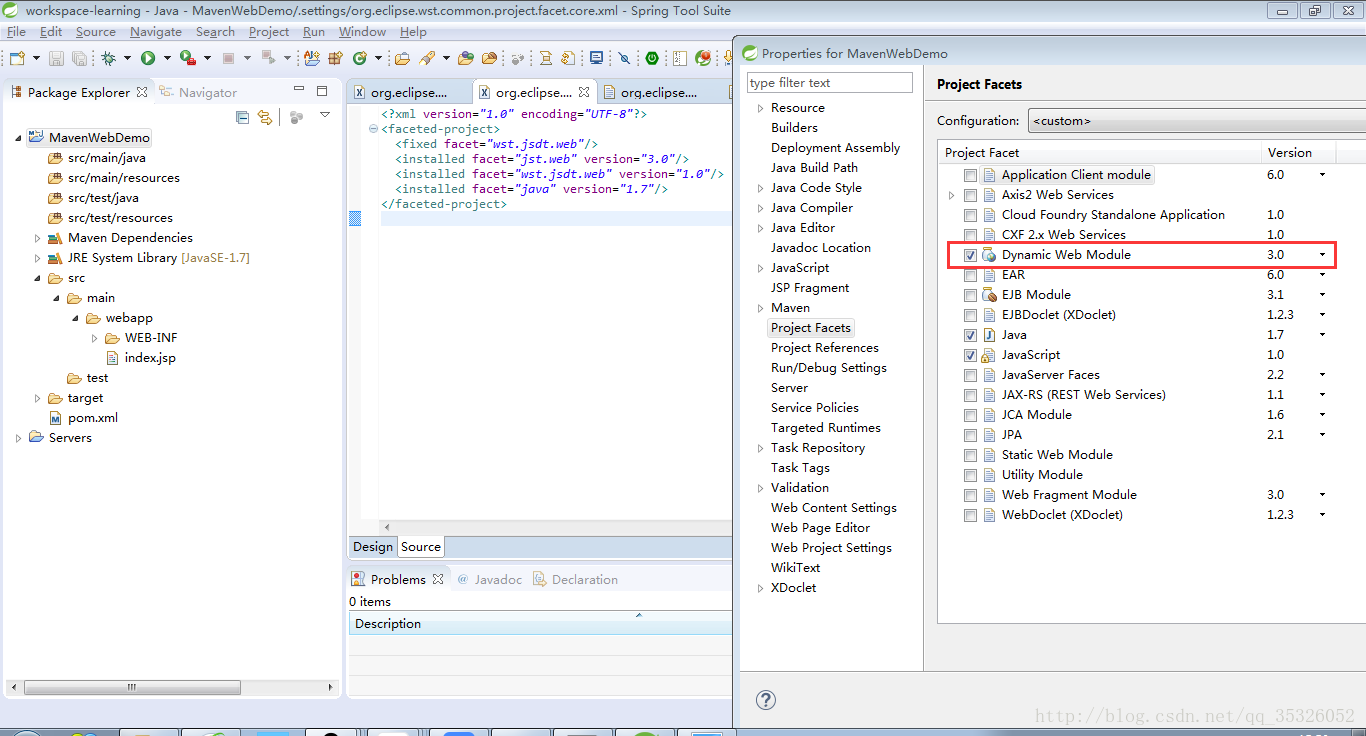
Task: Click the Package Explorer horizontal scrollbar
Action: pyautogui.click(x=132, y=687)
